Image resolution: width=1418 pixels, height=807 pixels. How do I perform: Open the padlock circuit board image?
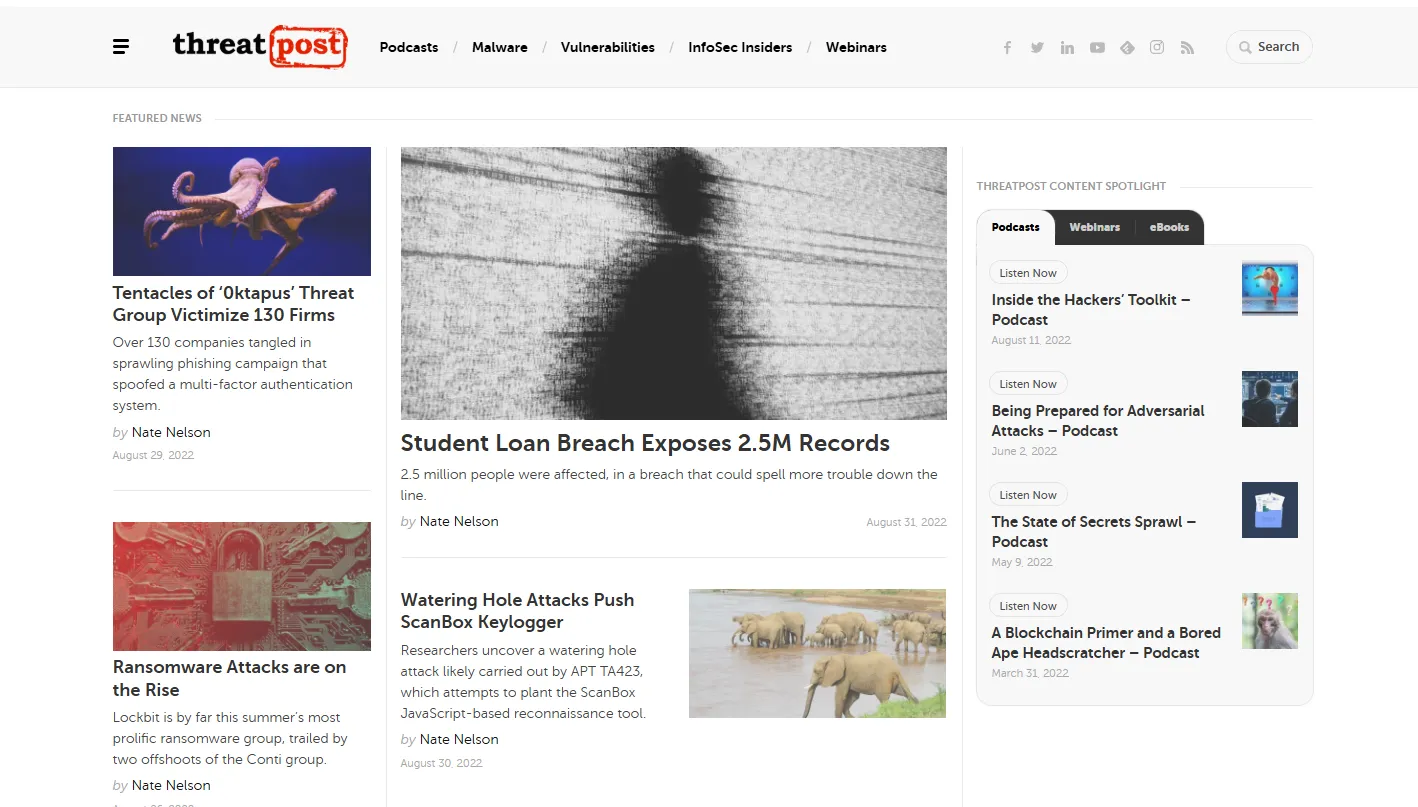point(242,586)
